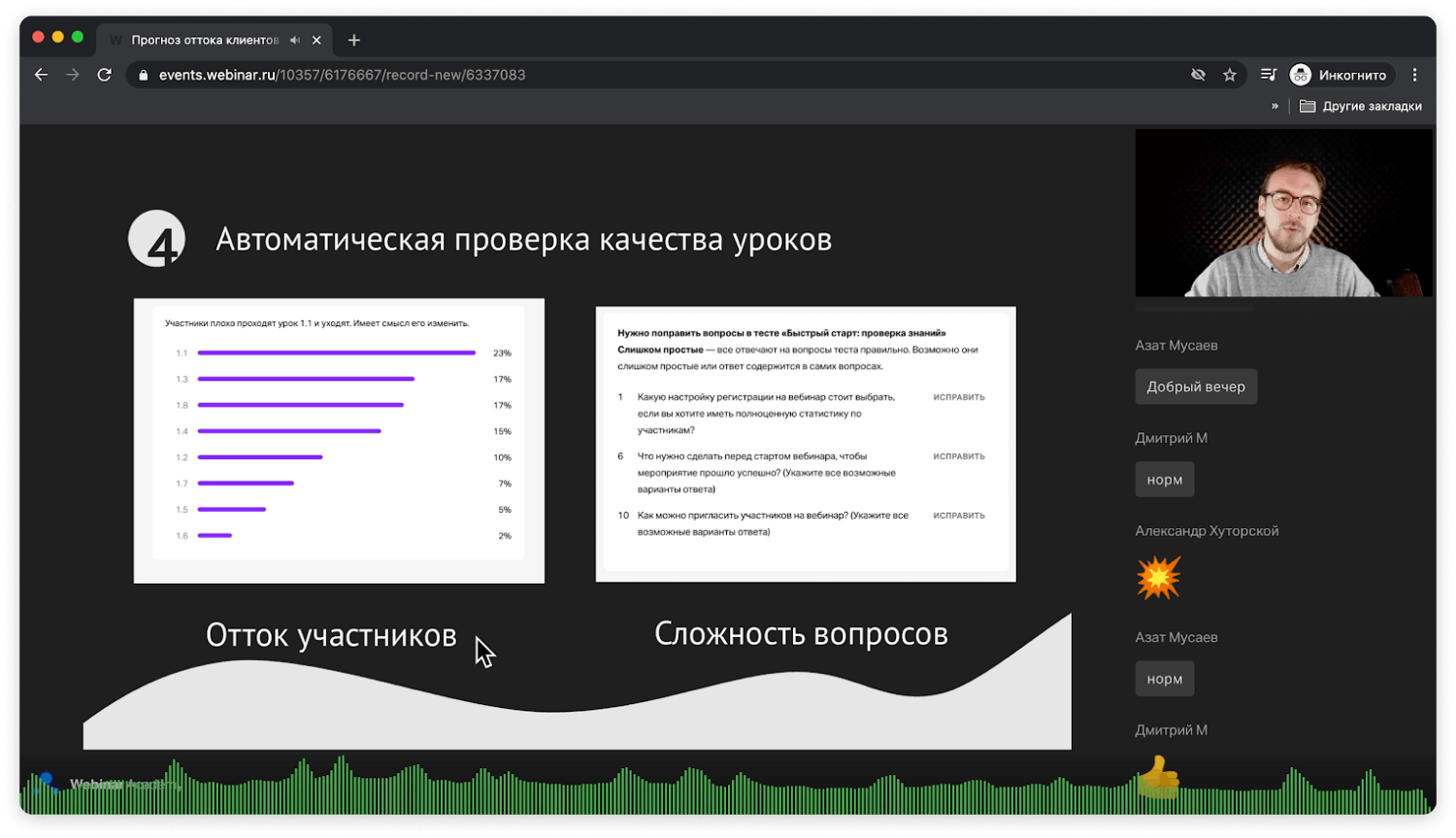Close the Прогноз оттока клиентов tab

point(316,40)
